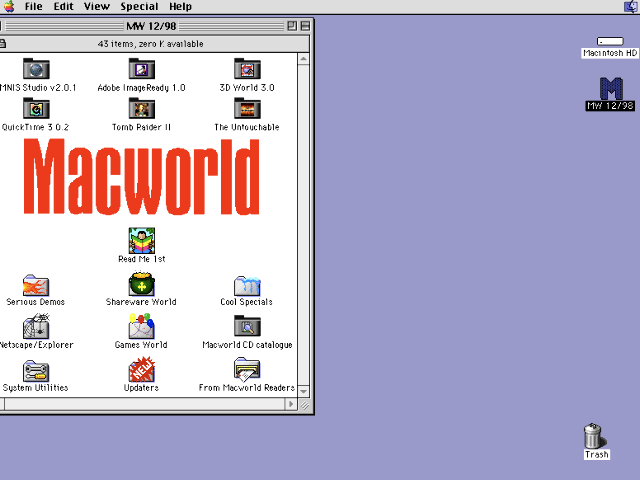Select the Adobe ImageReady 1.0 folder icon
Image resolution: width=640 pixels, height=480 pixels.
[x=142, y=69]
